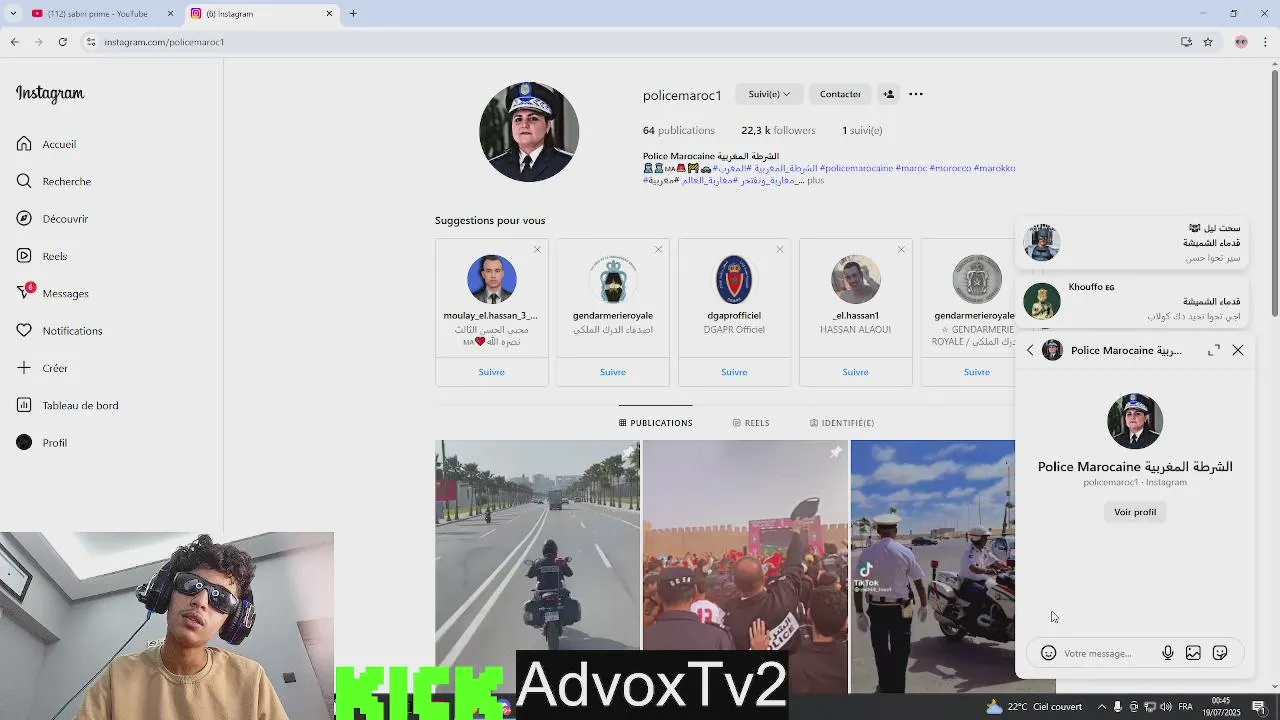This screenshot has height=720, width=1280.
Task: Click the FRA language indicator
Action: click(1185, 706)
